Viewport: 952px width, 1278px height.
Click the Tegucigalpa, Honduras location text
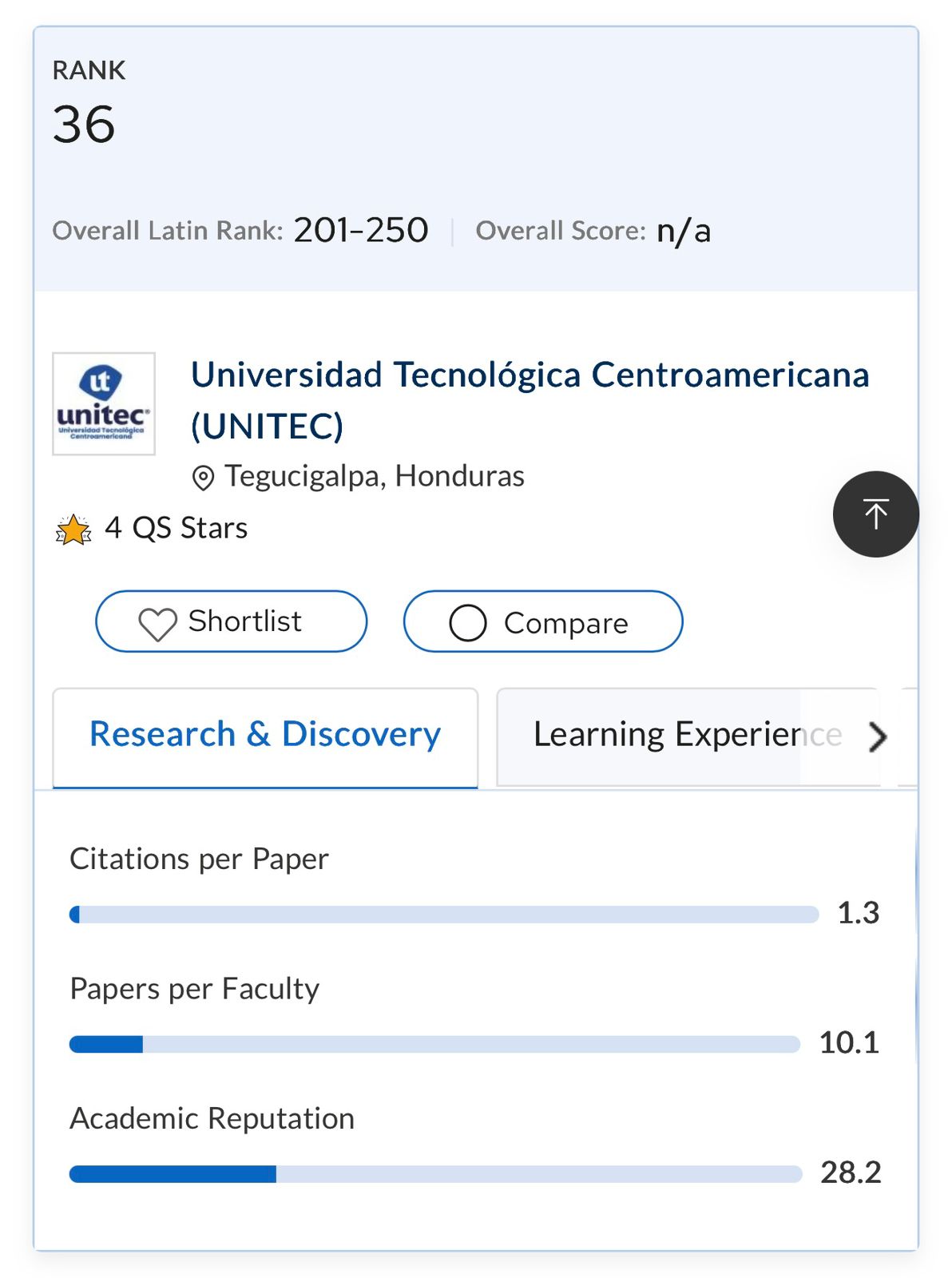[374, 476]
